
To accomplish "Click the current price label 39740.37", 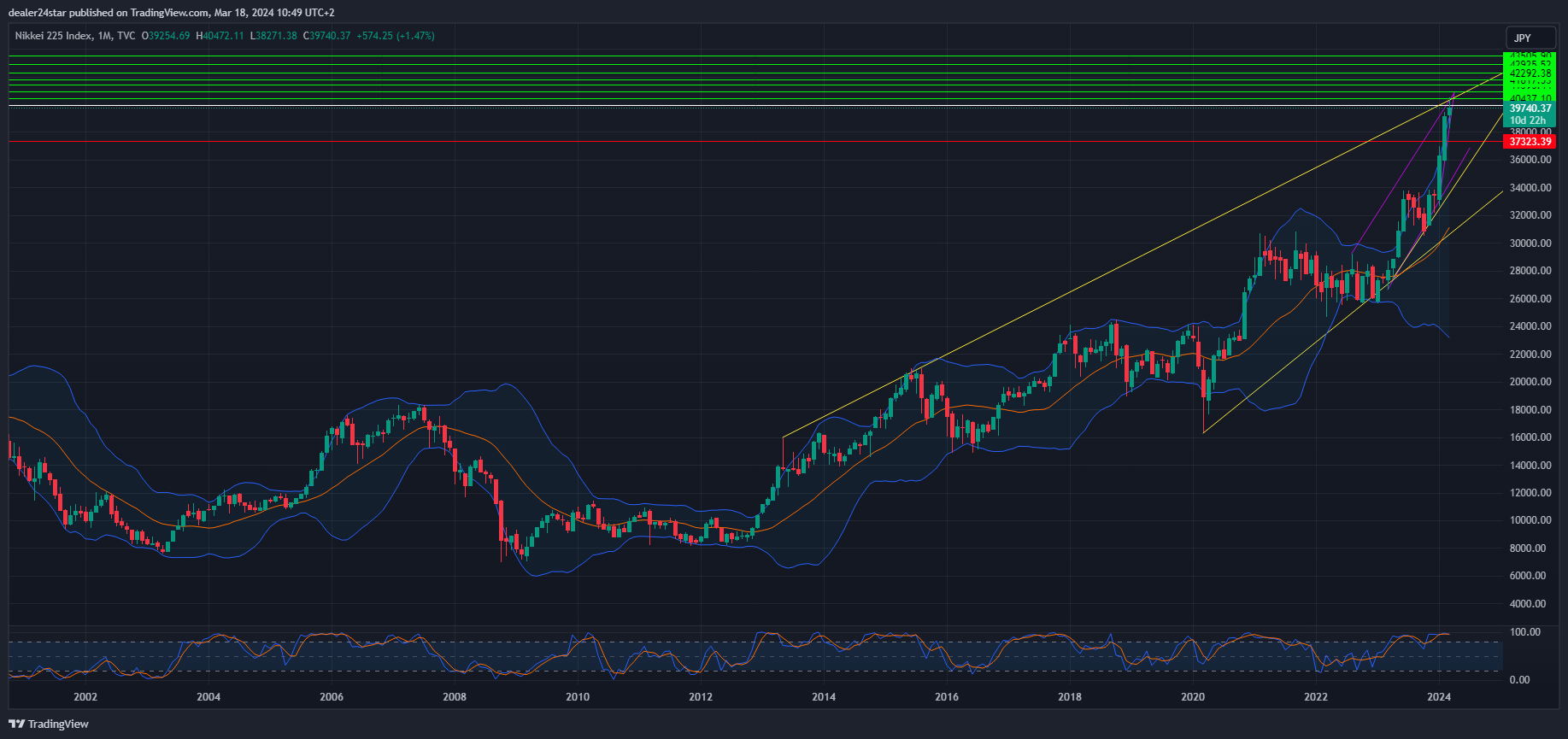I will [x=1530, y=109].
